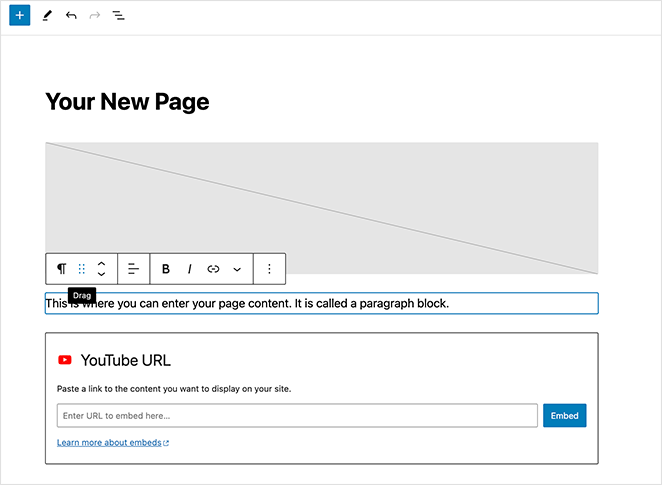Move block down with down chevron
This screenshot has width=662, height=485.
click(101, 275)
